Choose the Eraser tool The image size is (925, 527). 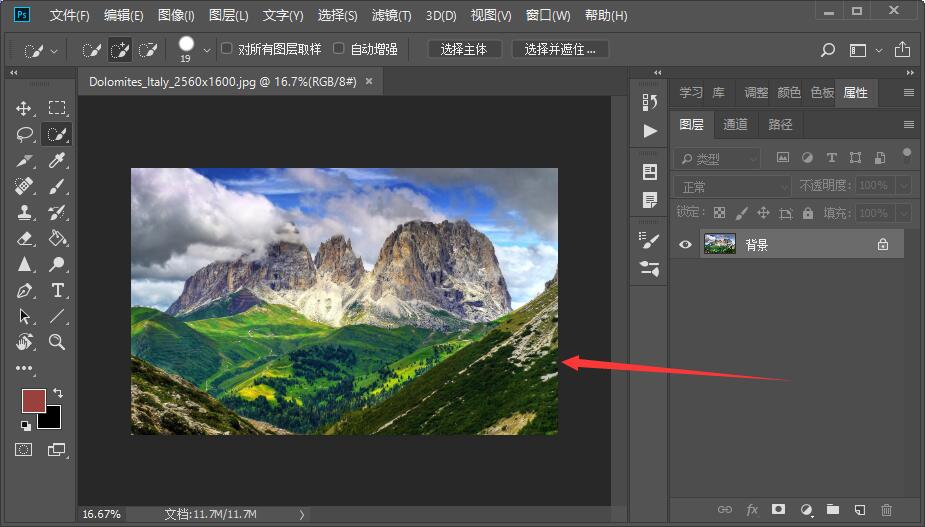[24, 238]
